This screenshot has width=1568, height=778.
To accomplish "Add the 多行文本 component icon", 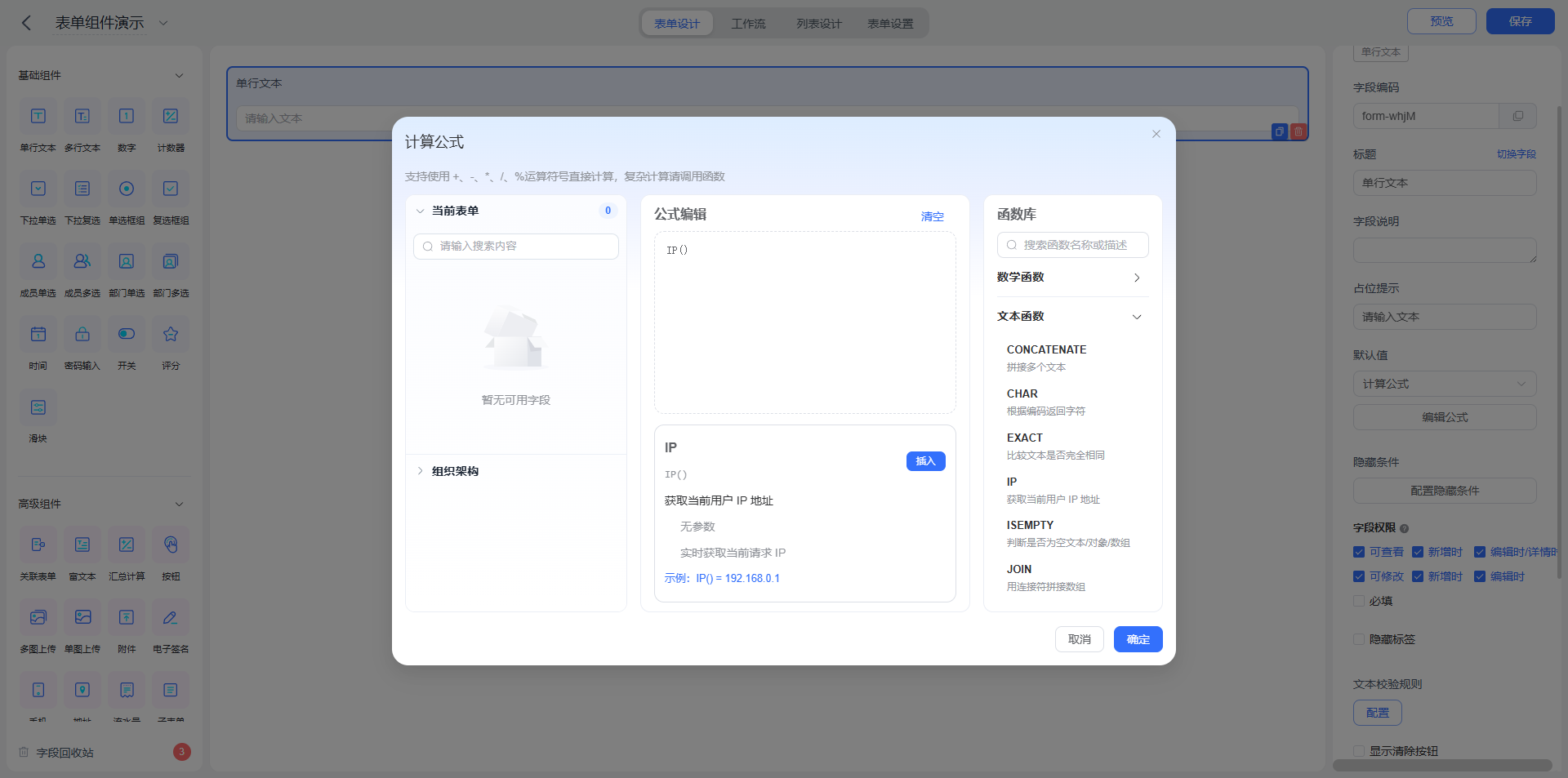I will pos(82,116).
